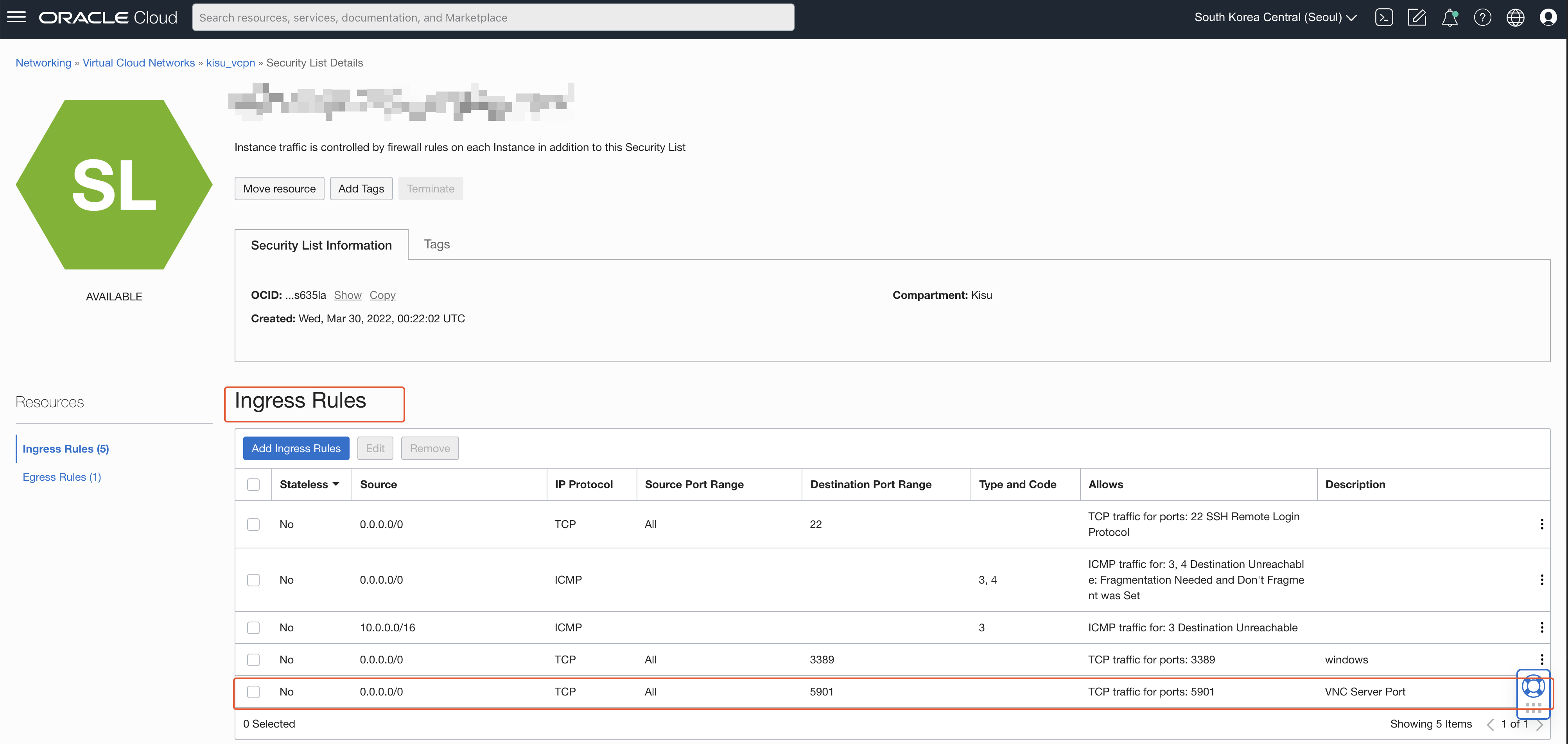Viewport: 1568px width, 744px height.
Task: Toggle the select-all rules checkbox
Action: coord(253,485)
